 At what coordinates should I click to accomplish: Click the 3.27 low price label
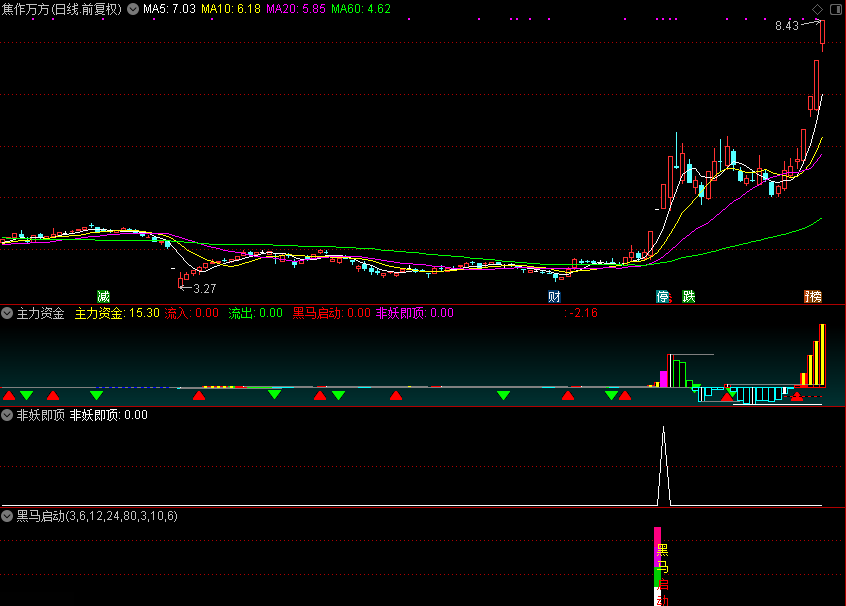pyautogui.click(x=204, y=289)
